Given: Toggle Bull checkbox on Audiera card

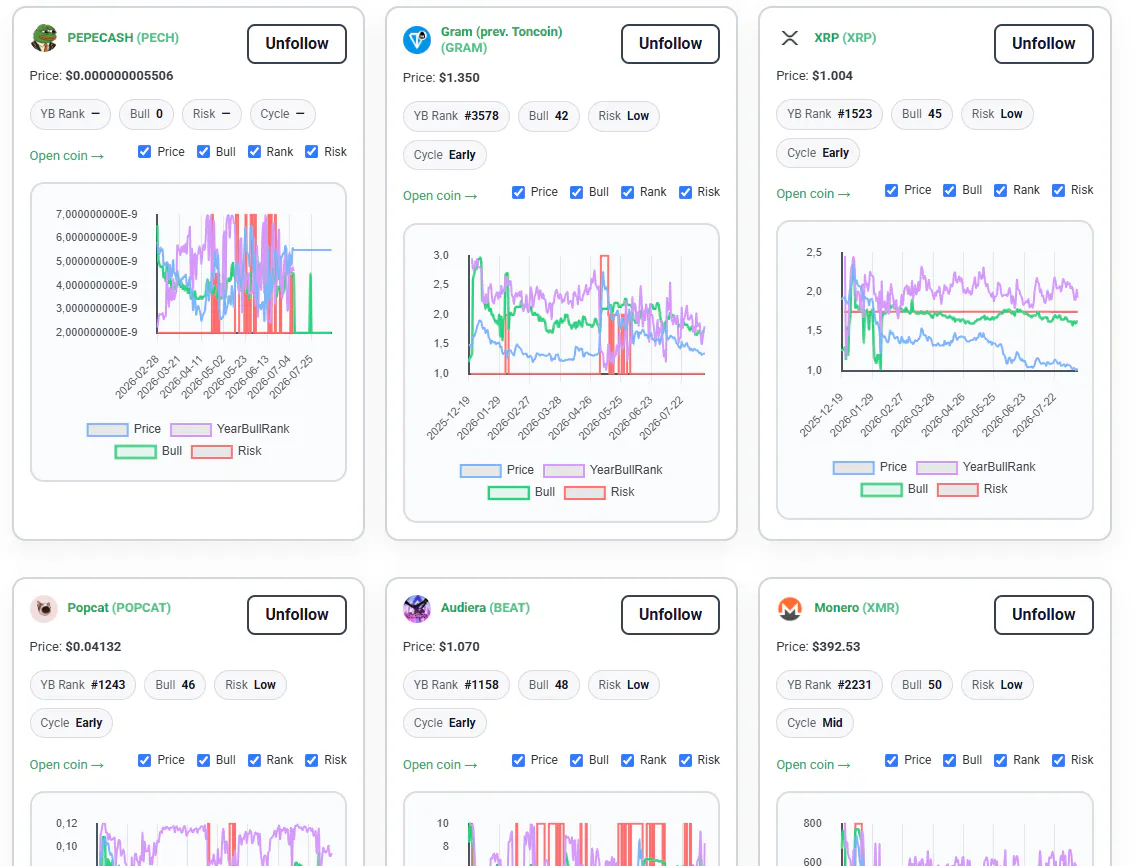Looking at the screenshot, I should pyautogui.click(x=576, y=760).
